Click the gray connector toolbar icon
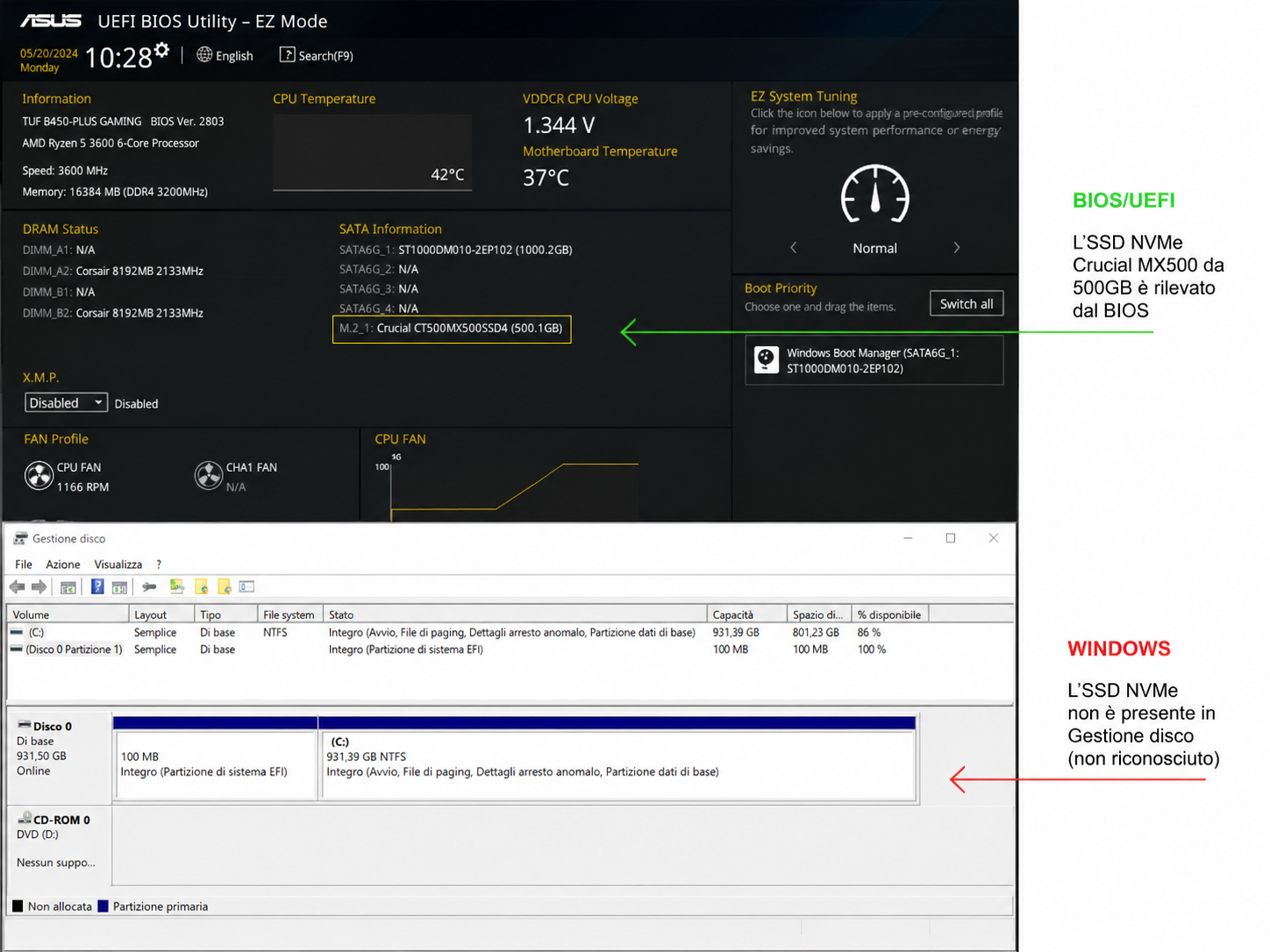The width and height of the screenshot is (1270, 952). [x=149, y=586]
